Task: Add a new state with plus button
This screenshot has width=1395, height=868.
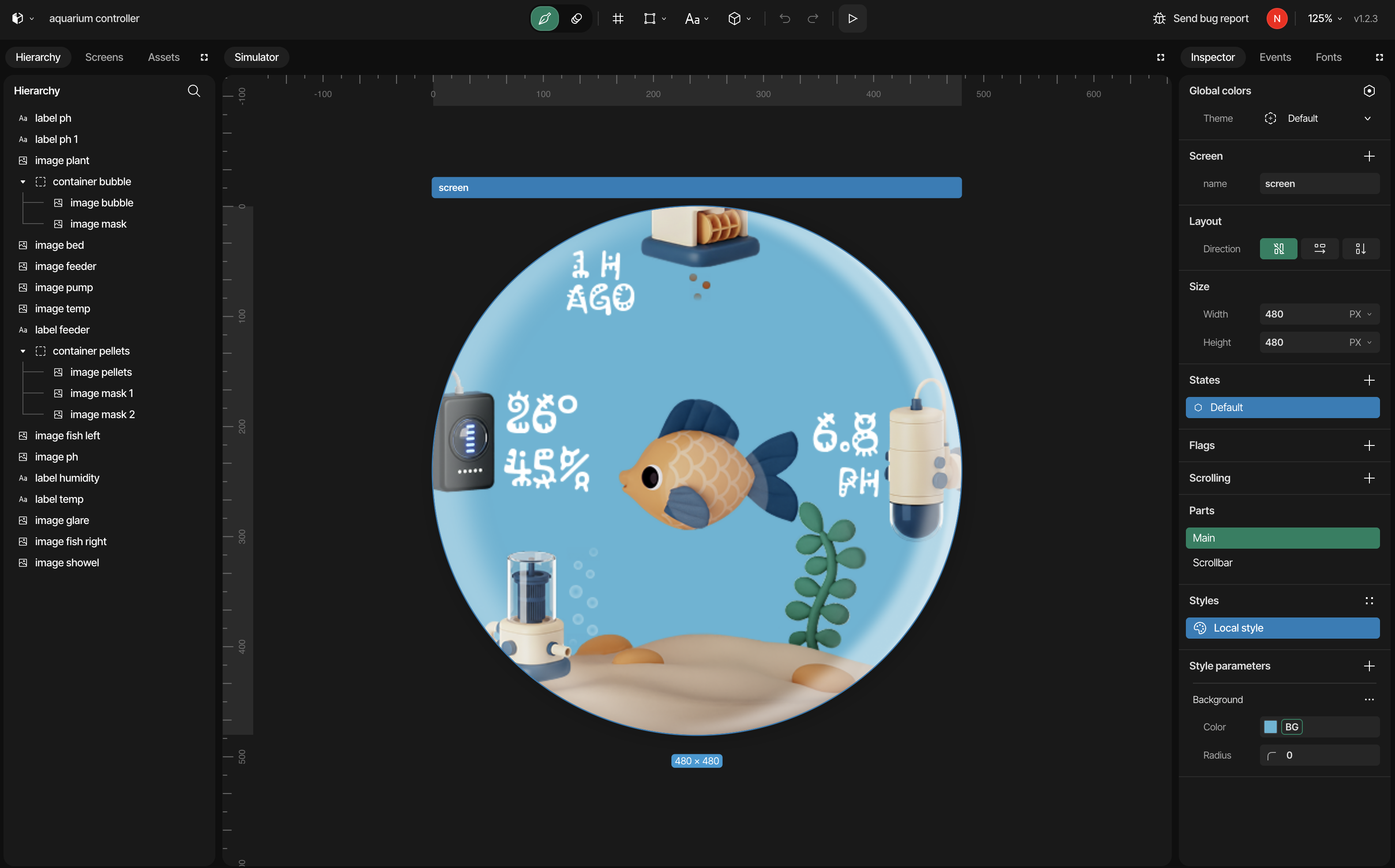Action: pos(1369,380)
